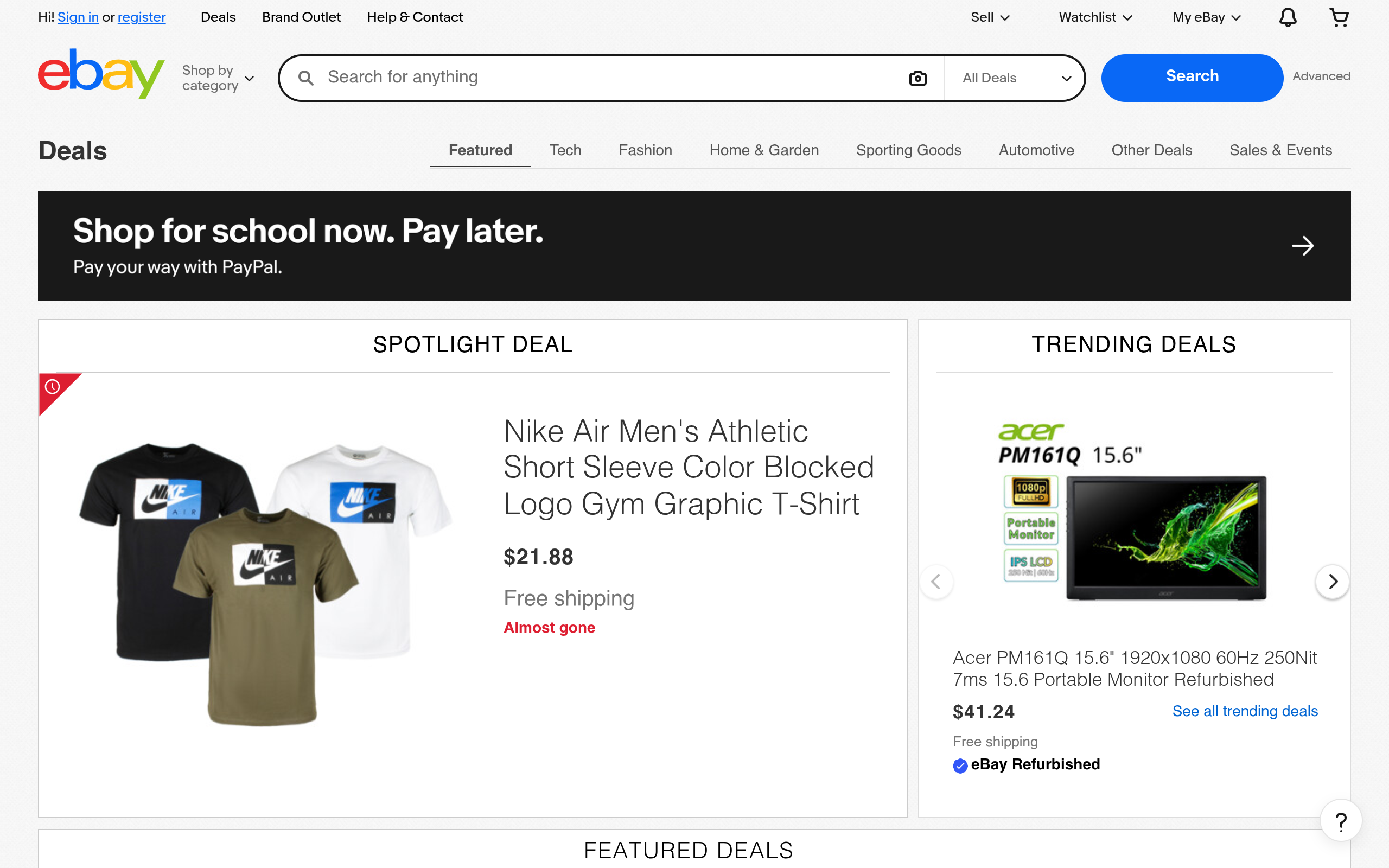Viewport: 1389px width, 868px height.
Task: Search by image with camera icon
Action: pyautogui.click(x=918, y=78)
